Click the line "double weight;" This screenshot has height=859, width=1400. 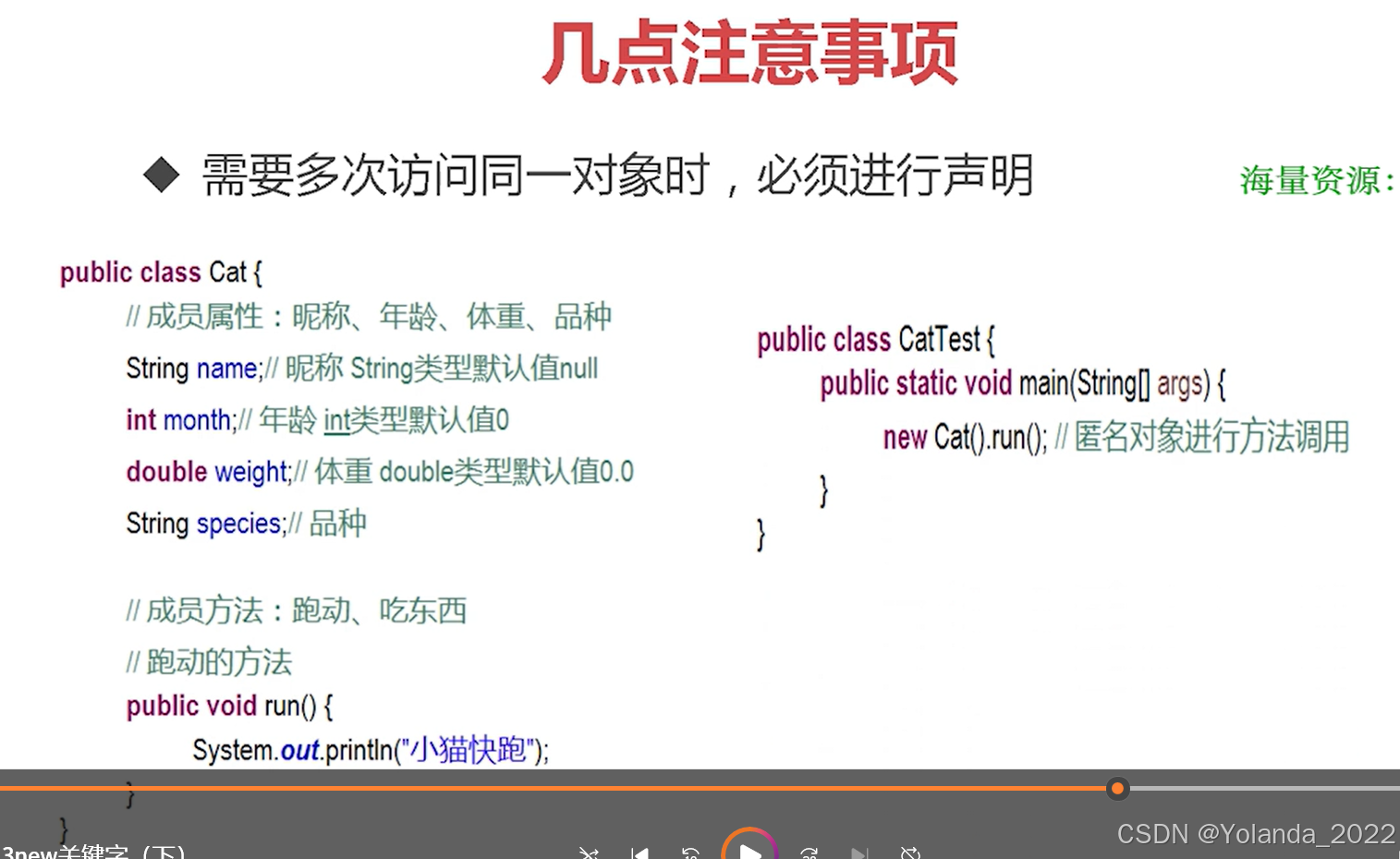tap(210, 472)
